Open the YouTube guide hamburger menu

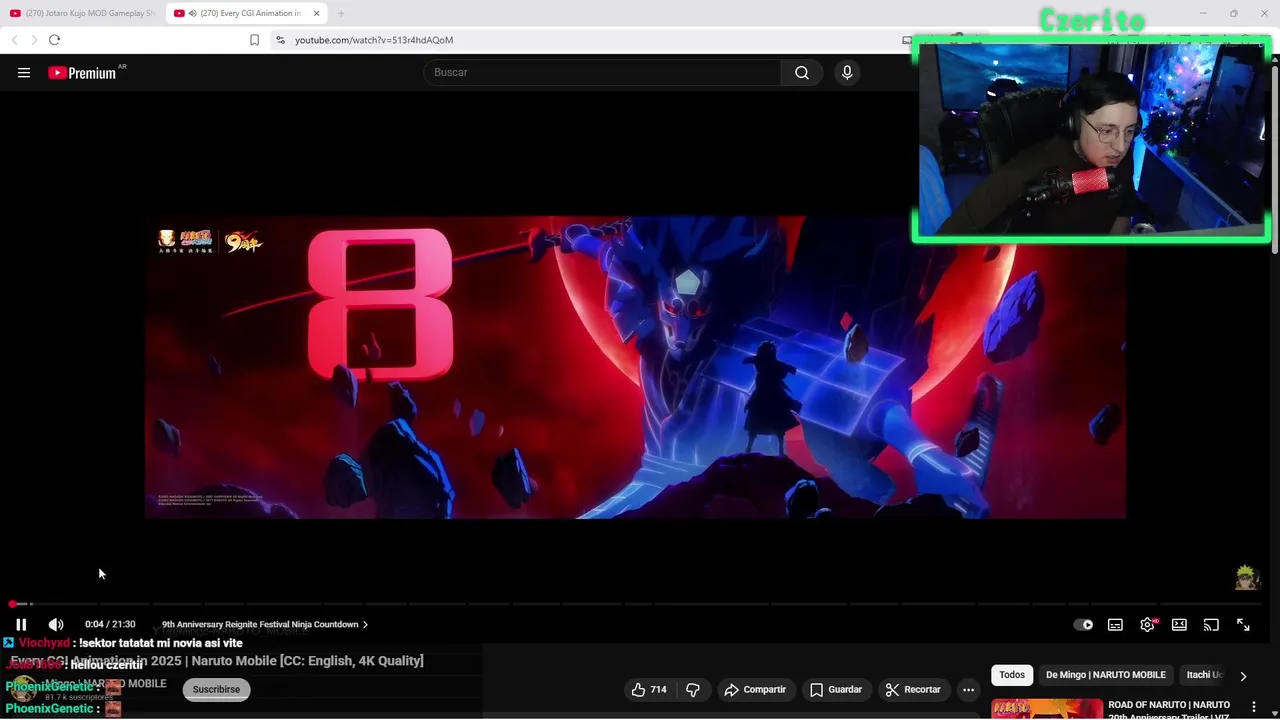coord(24,72)
